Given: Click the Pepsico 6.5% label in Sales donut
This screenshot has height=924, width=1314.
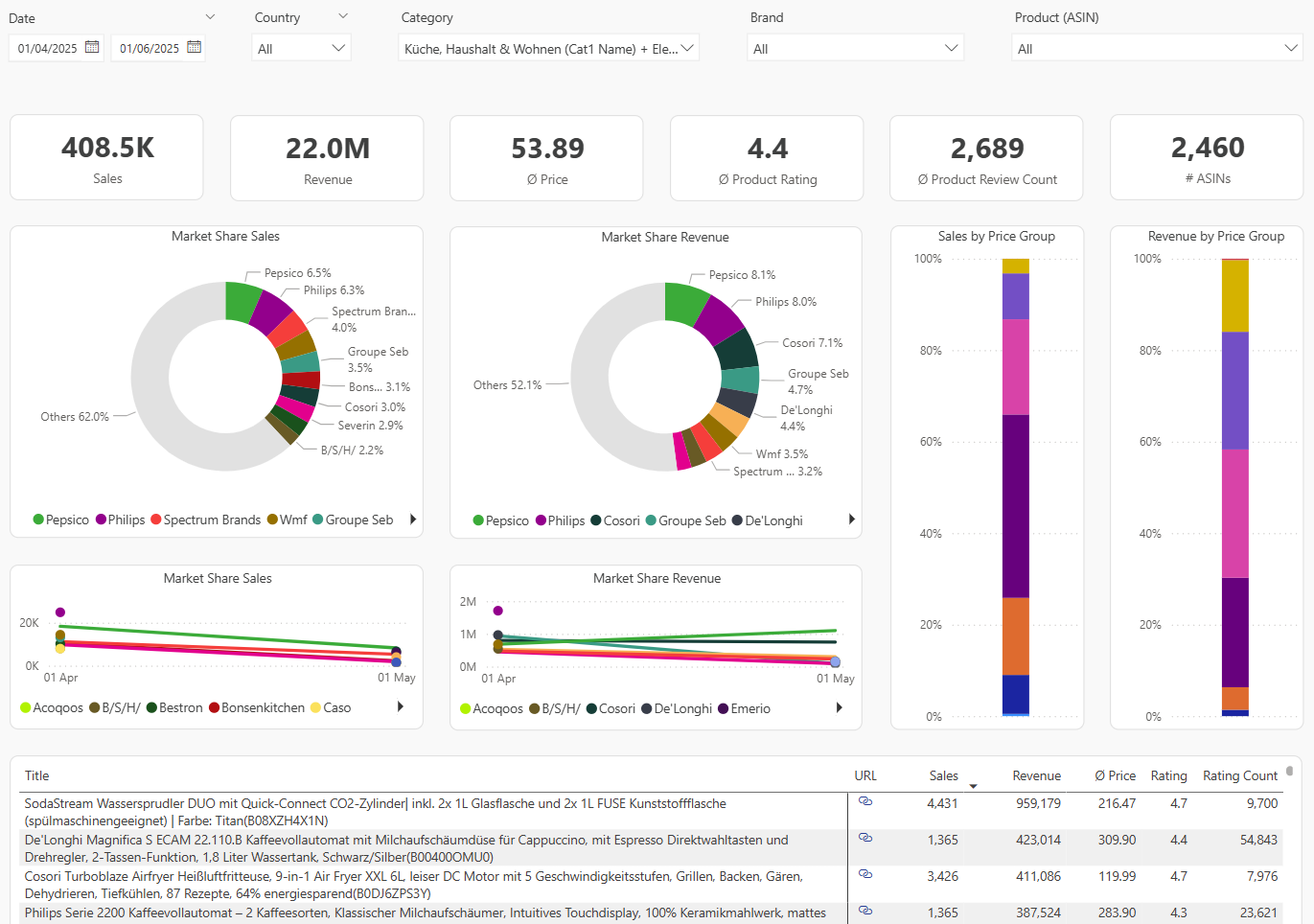Looking at the screenshot, I should [297, 273].
